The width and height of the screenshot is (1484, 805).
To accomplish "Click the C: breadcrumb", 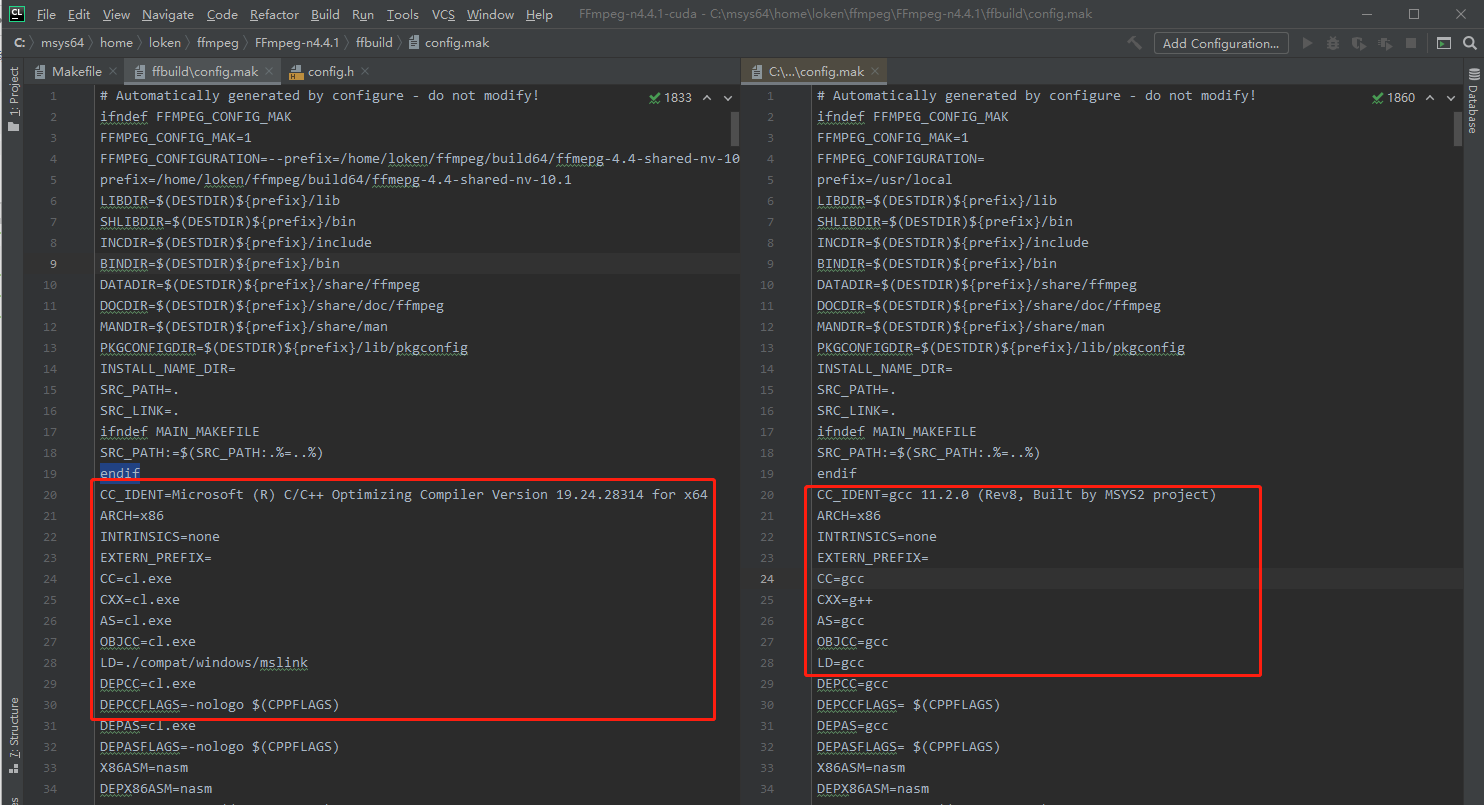I will [19, 43].
